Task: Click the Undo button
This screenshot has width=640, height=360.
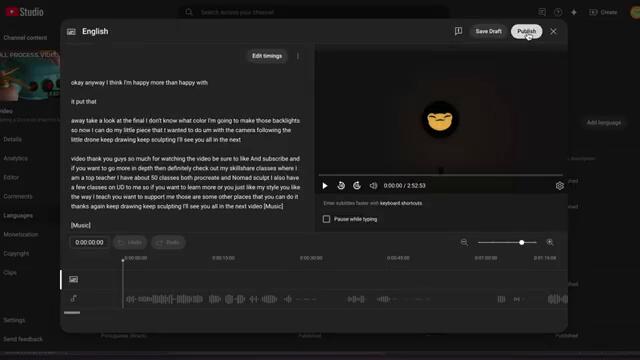Action: click(x=130, y=242)
